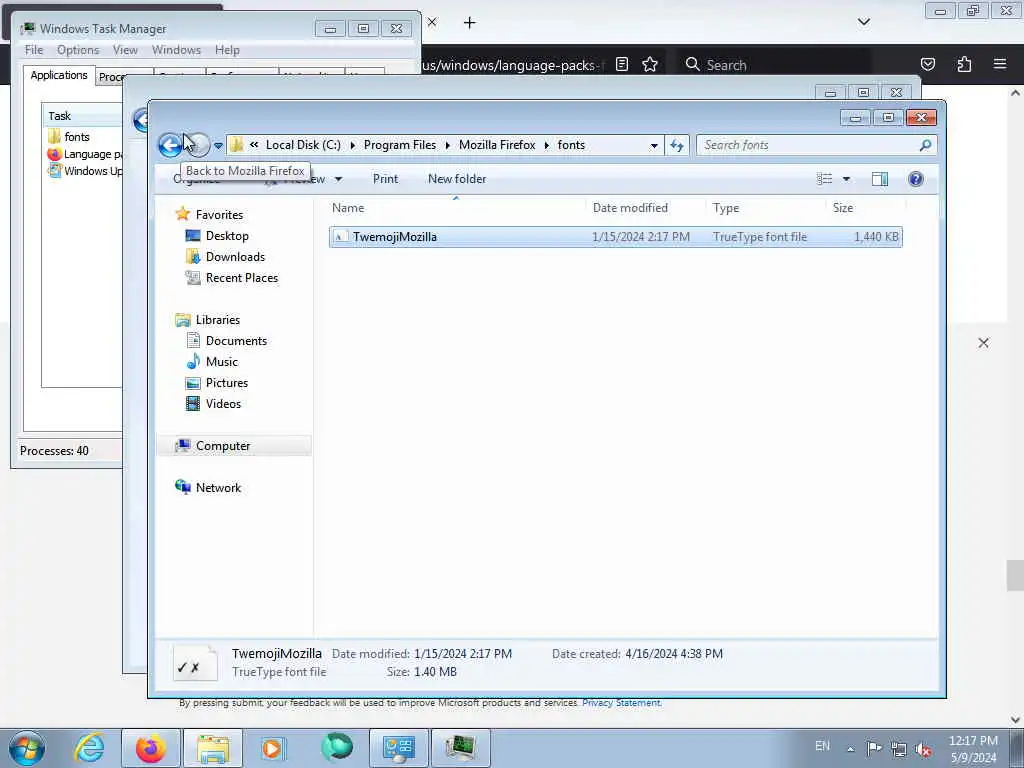Open Firefox extensions puzzle icon
This screenshot has height=768, width=1024.
click(964, 64)
